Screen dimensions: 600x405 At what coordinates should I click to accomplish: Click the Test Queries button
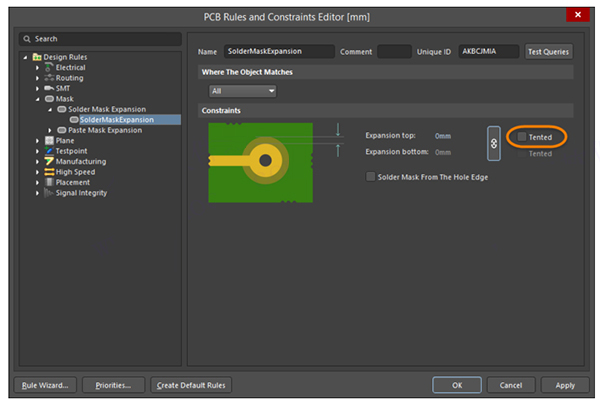coord(548,52)
